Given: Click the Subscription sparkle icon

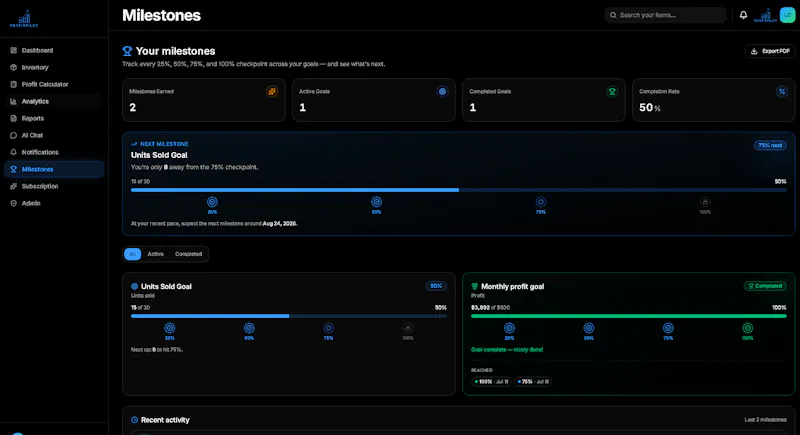Looking at the screenshot, I should pyautogui.click(x=14, y=186).
